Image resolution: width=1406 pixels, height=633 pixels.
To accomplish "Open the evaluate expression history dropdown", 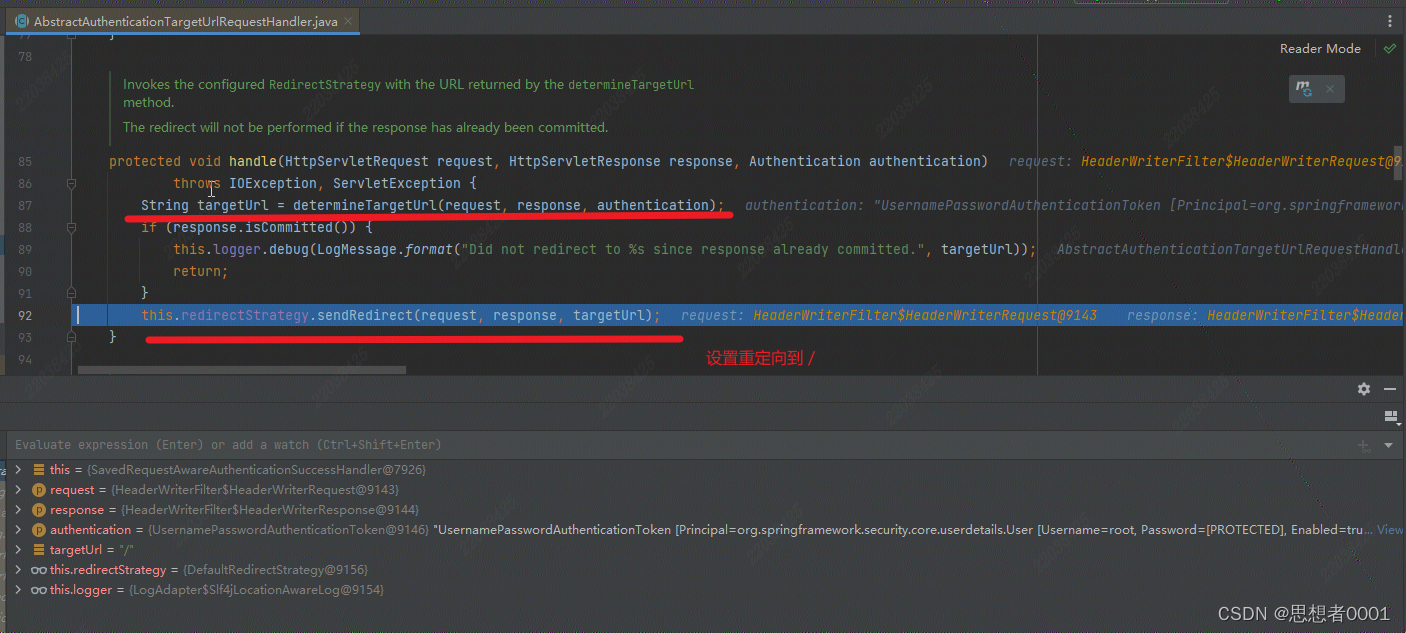I will point(1388,446).
